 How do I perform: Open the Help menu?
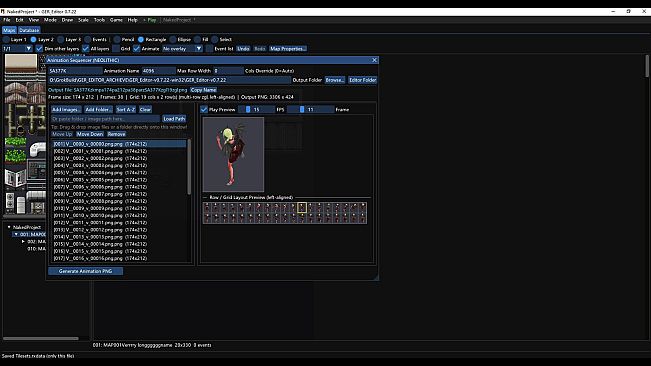(132, 20)
